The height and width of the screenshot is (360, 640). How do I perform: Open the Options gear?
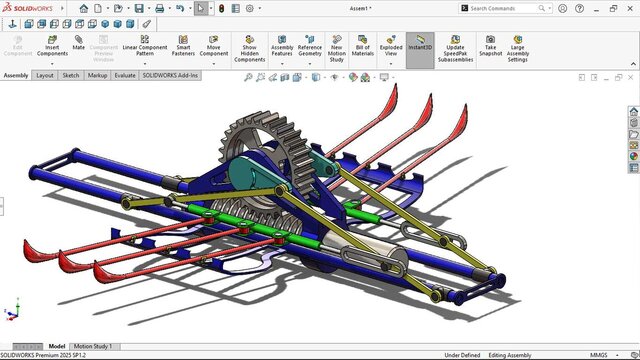pyautogui.click(x=250, y=8)
